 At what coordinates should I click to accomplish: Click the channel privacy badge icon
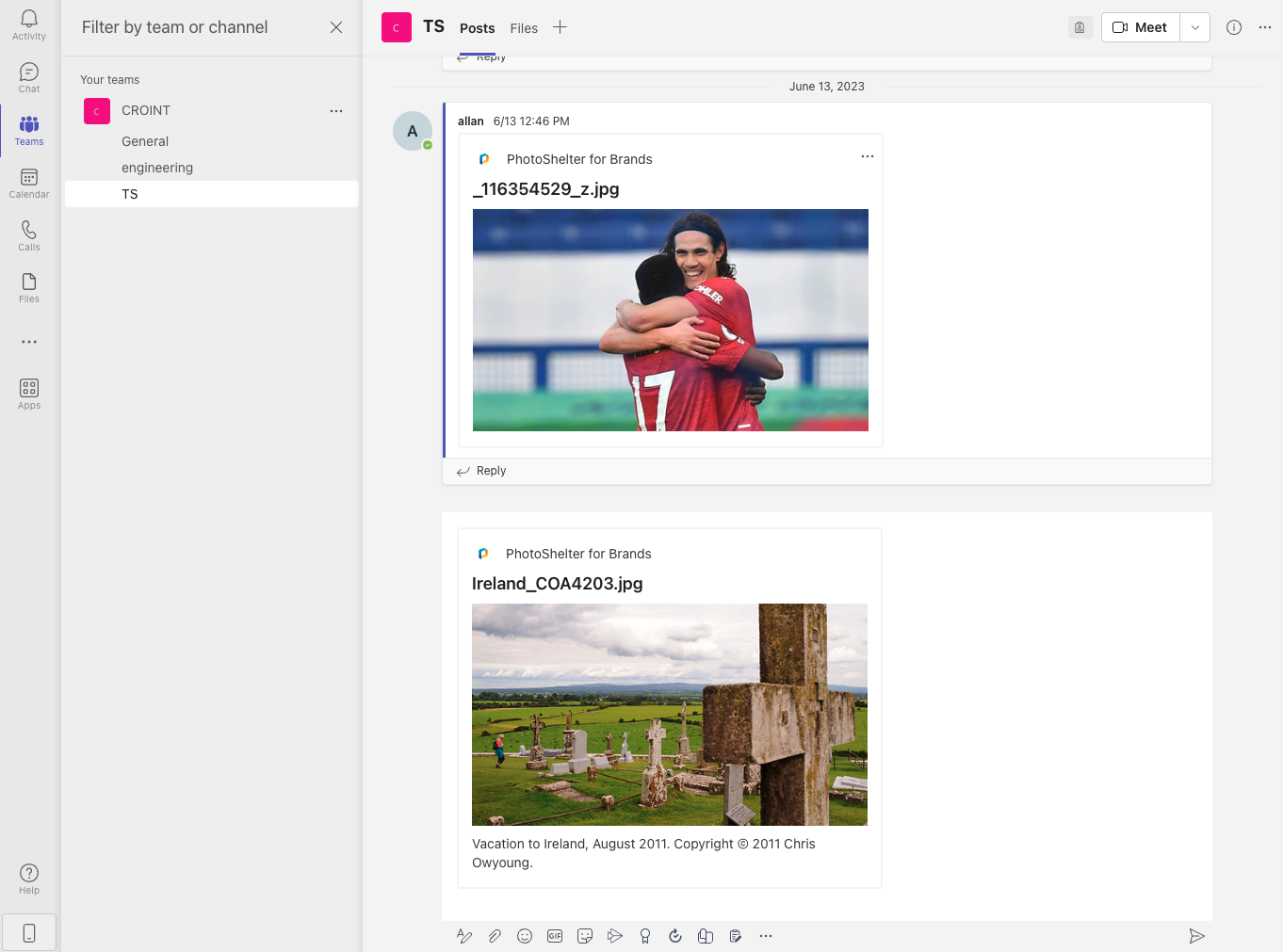pos(1080,27)
